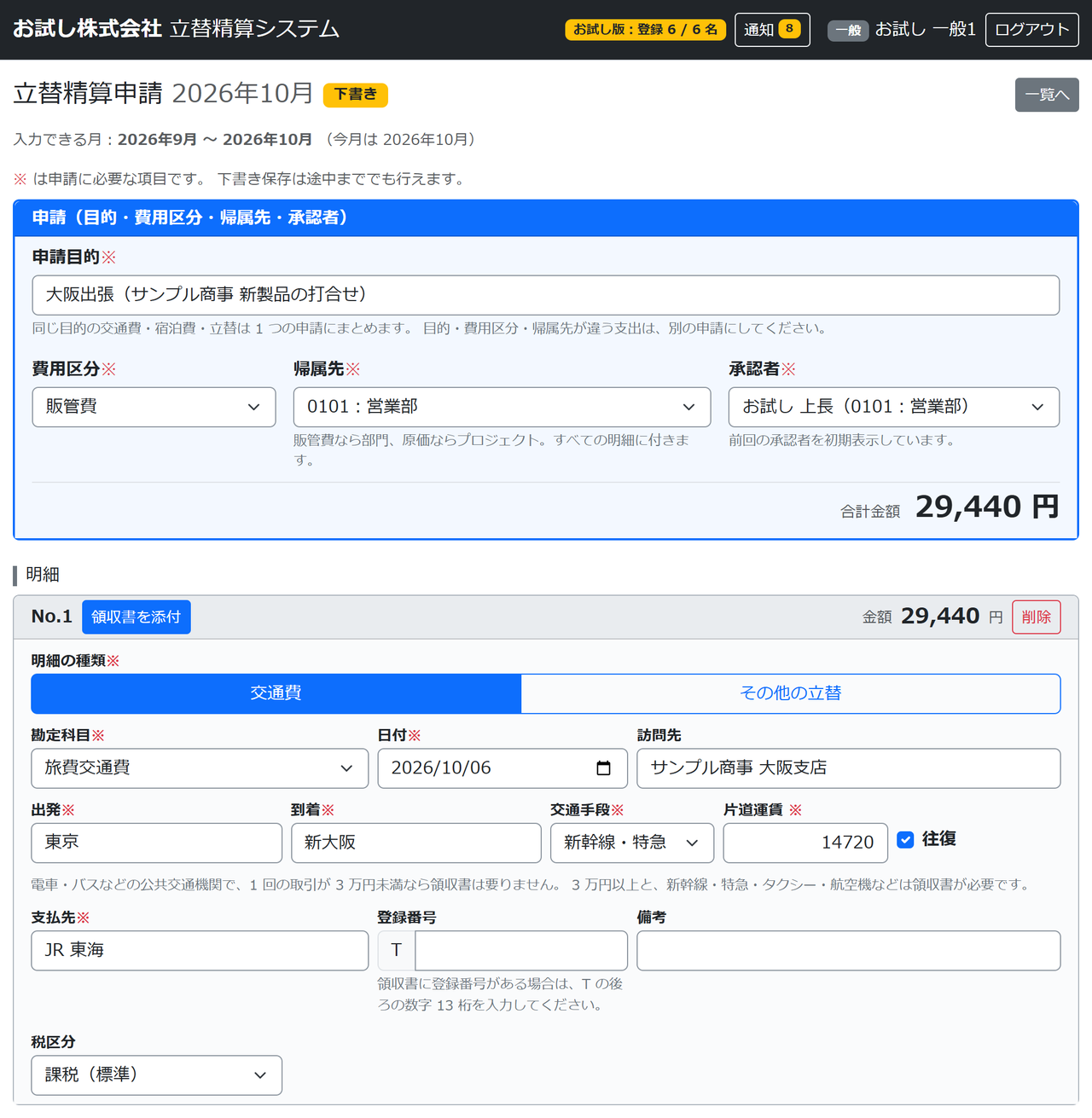Click the 日付 field showing 2026/10/06
This screenshot has height=1118, width=1092.
(502, 768)
